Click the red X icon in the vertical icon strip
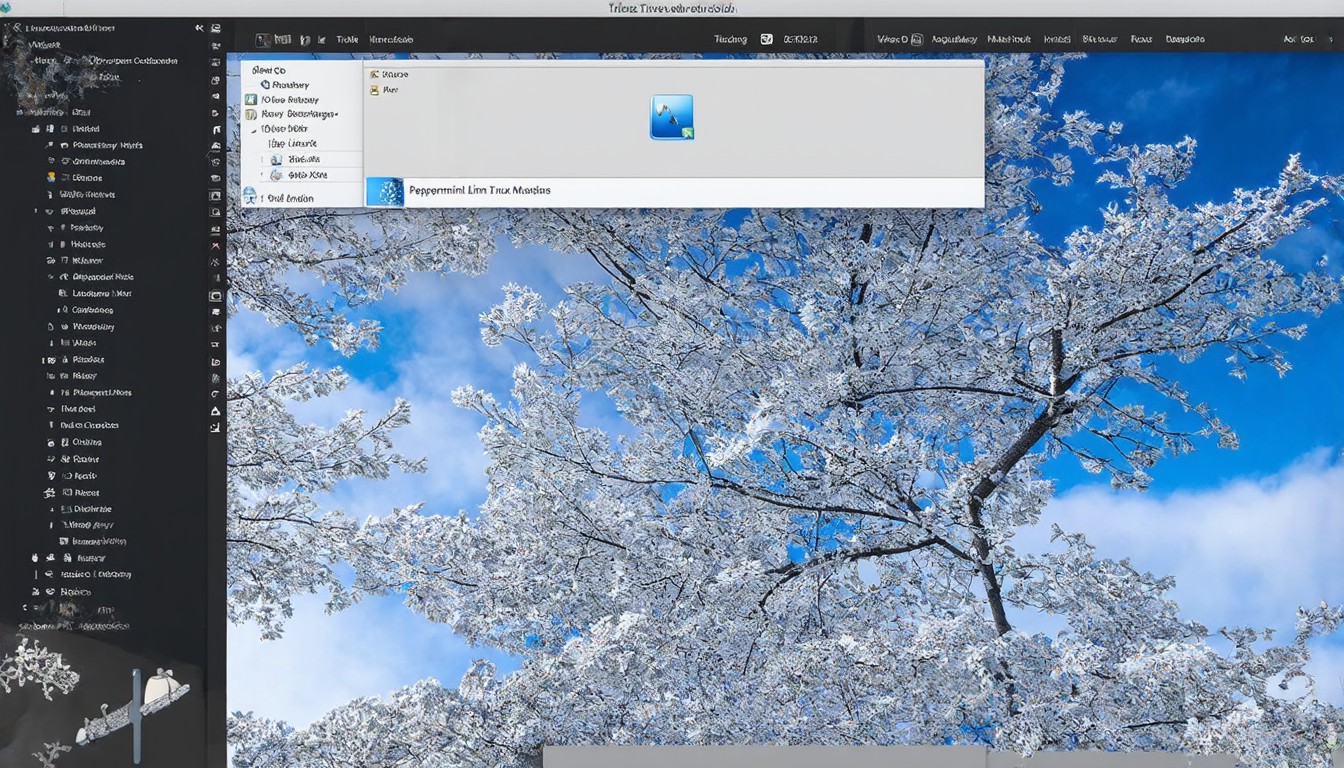 pyautogui.click(x=215, y=245)
